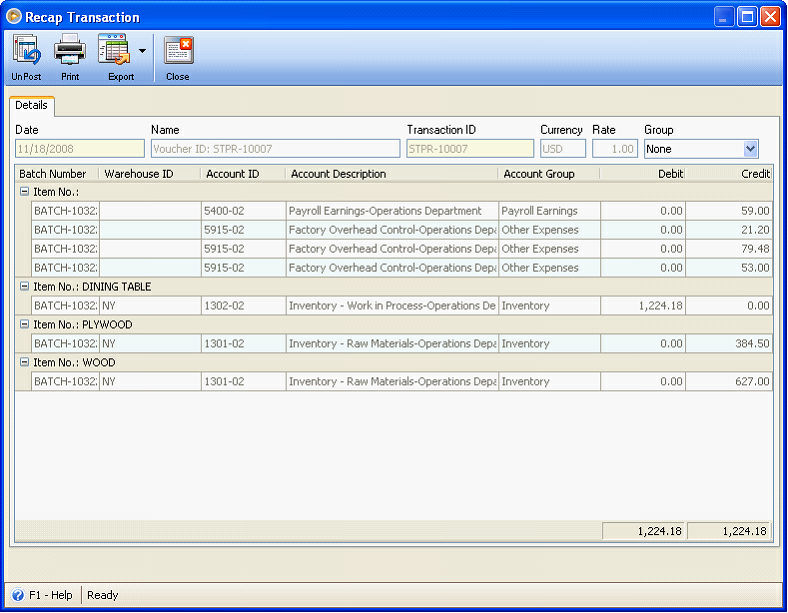Click the Name field with Voucher ID
Viewport: 788px width, 613px height.
275,149
